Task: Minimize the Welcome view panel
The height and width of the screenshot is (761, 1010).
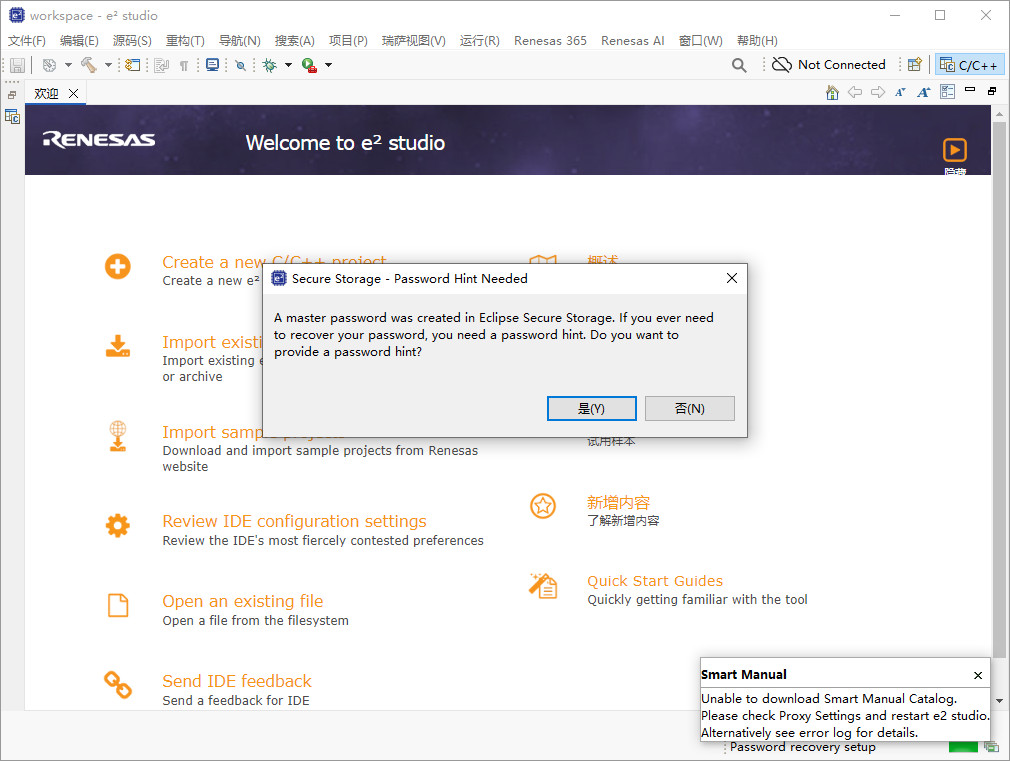Action: [x=970, y=90]
